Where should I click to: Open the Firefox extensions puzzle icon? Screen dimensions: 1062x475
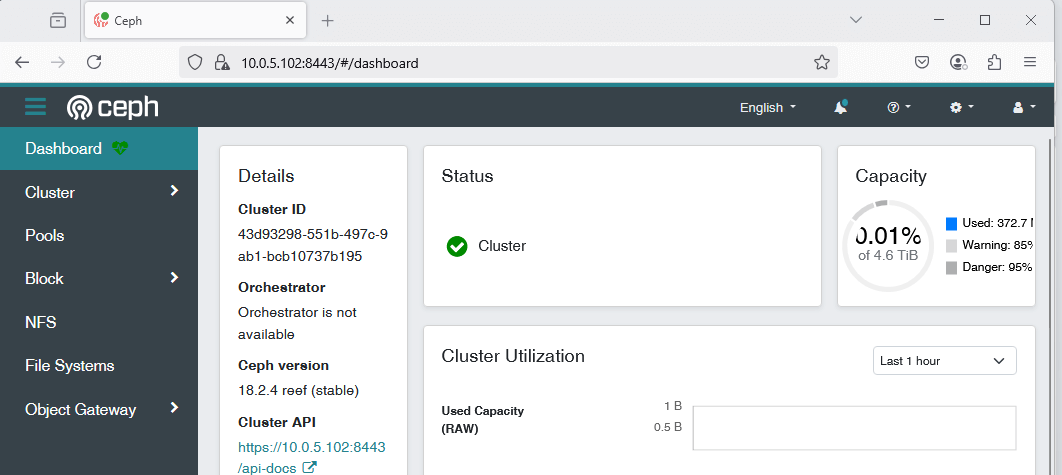click(994, 62)
